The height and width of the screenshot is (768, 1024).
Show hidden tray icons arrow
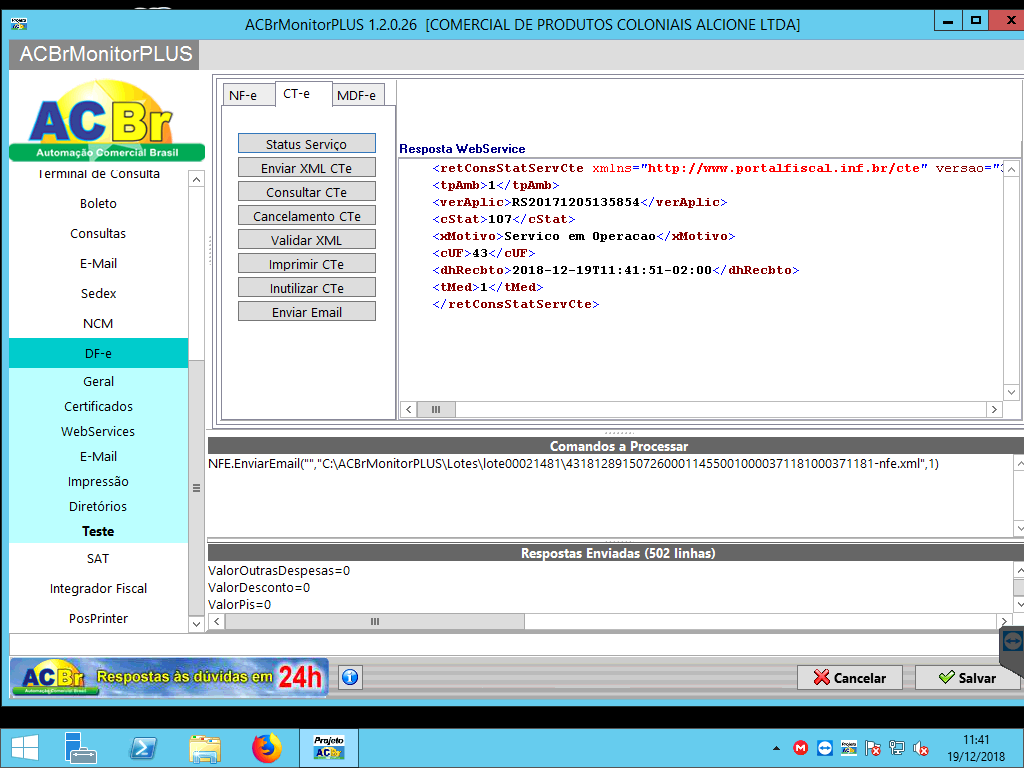(x=776, y=748)
